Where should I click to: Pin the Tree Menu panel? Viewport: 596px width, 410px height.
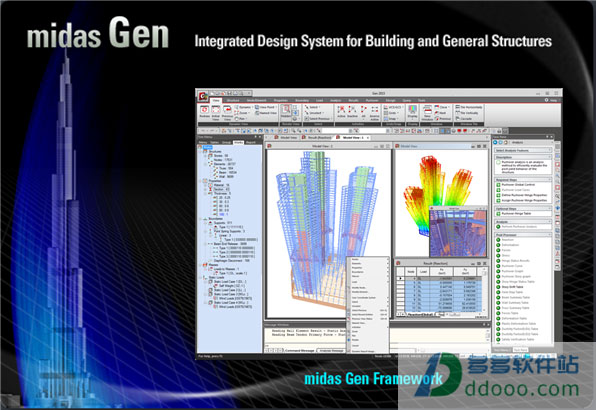pos(255,137)
